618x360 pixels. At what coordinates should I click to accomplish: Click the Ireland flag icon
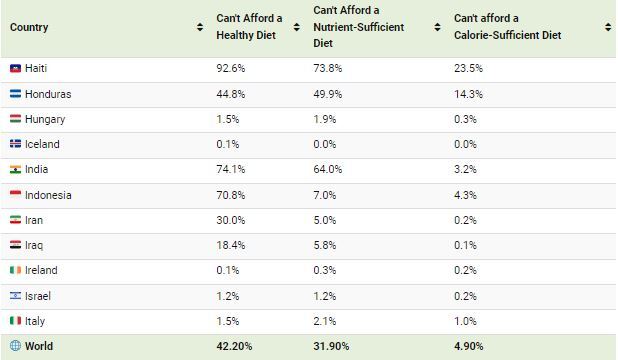[x=15, y=270]
